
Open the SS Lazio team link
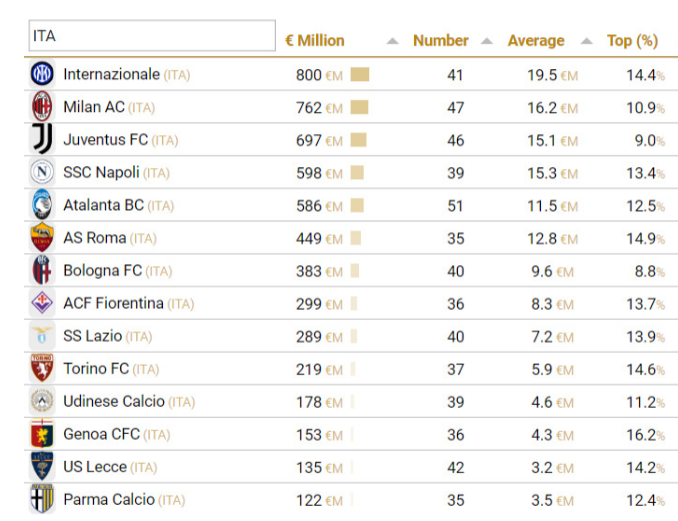[x=92, y=336]
